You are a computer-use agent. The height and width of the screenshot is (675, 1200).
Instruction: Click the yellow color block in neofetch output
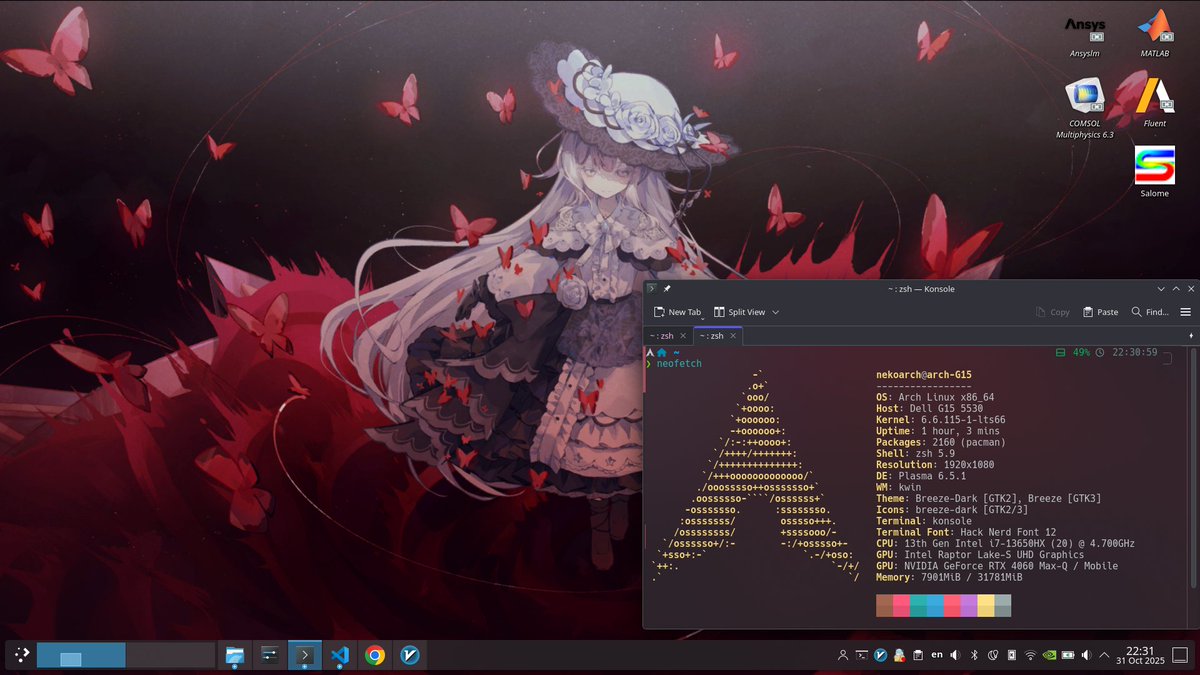[x=986, y=605]
